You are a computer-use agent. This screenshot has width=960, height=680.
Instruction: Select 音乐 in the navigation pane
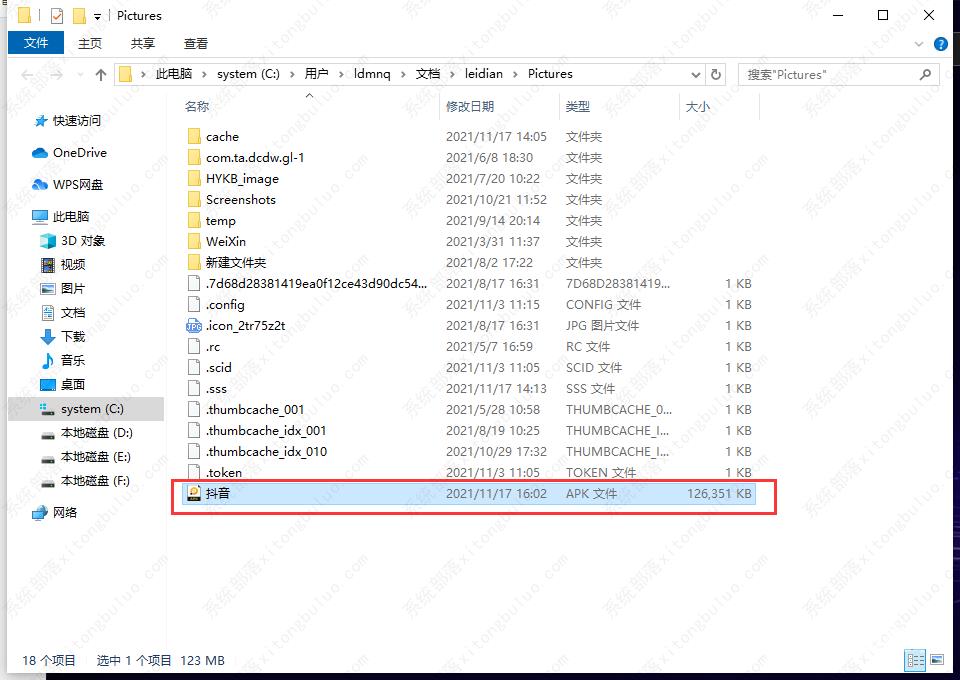[x=73, y=361]
